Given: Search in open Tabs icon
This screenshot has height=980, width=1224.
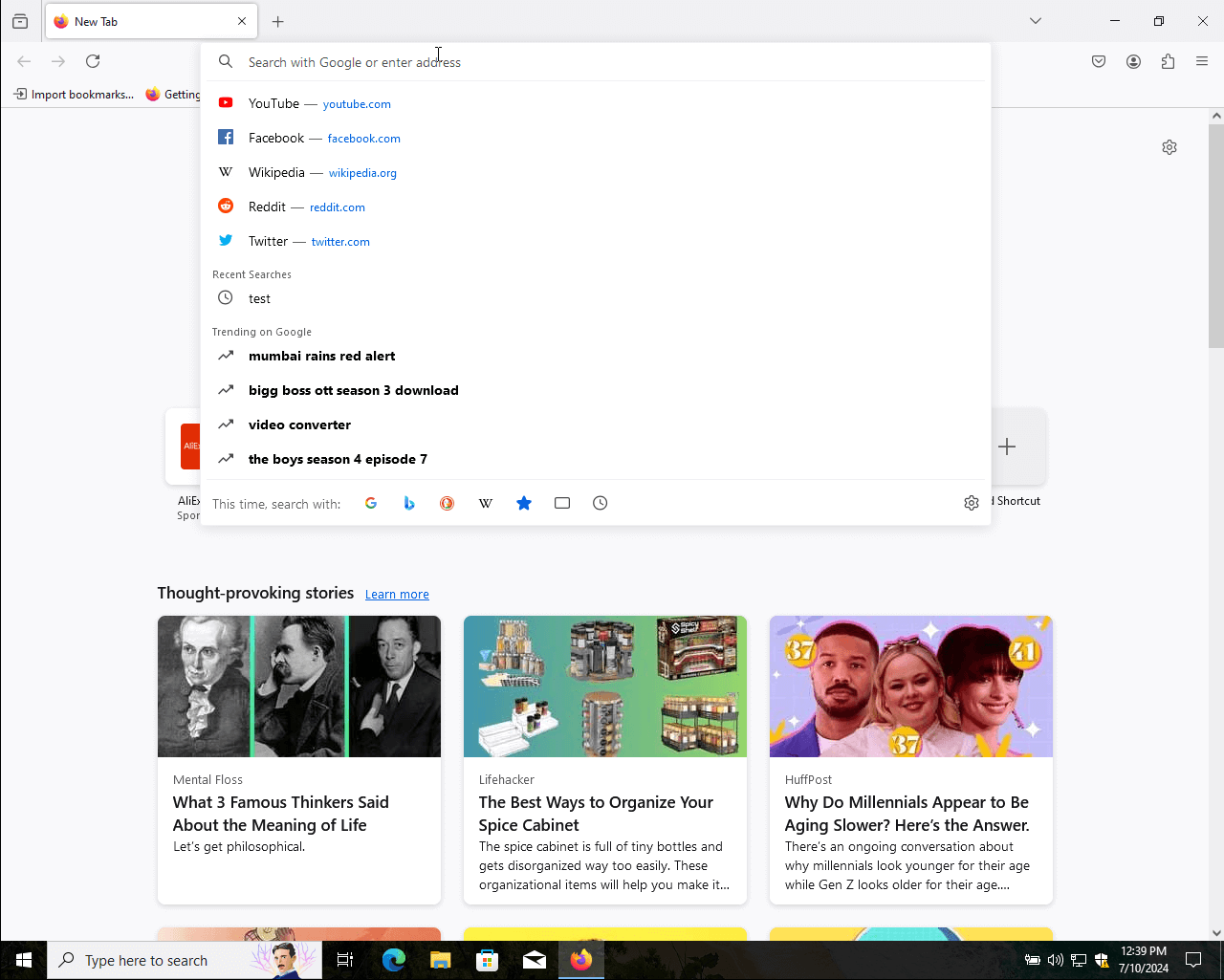Looking at the screenshot, I should [562, 503].
